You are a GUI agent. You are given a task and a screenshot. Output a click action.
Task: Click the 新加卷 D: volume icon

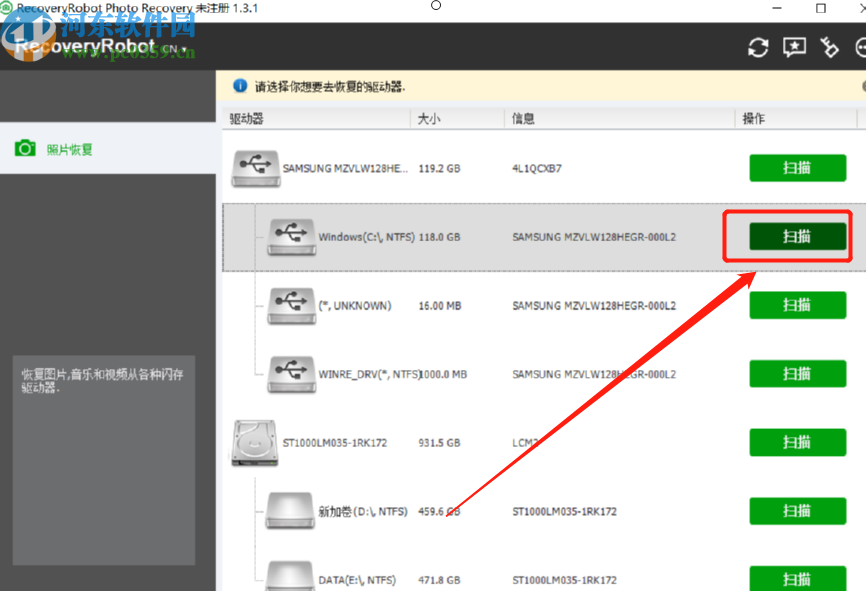click(291, 511)
